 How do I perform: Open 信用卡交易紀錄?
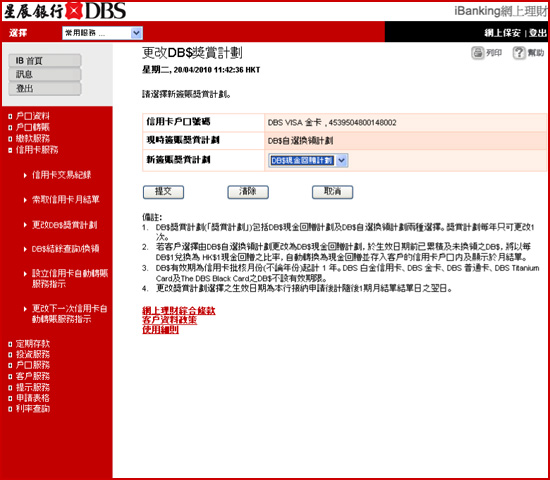[x=61, y=175]
